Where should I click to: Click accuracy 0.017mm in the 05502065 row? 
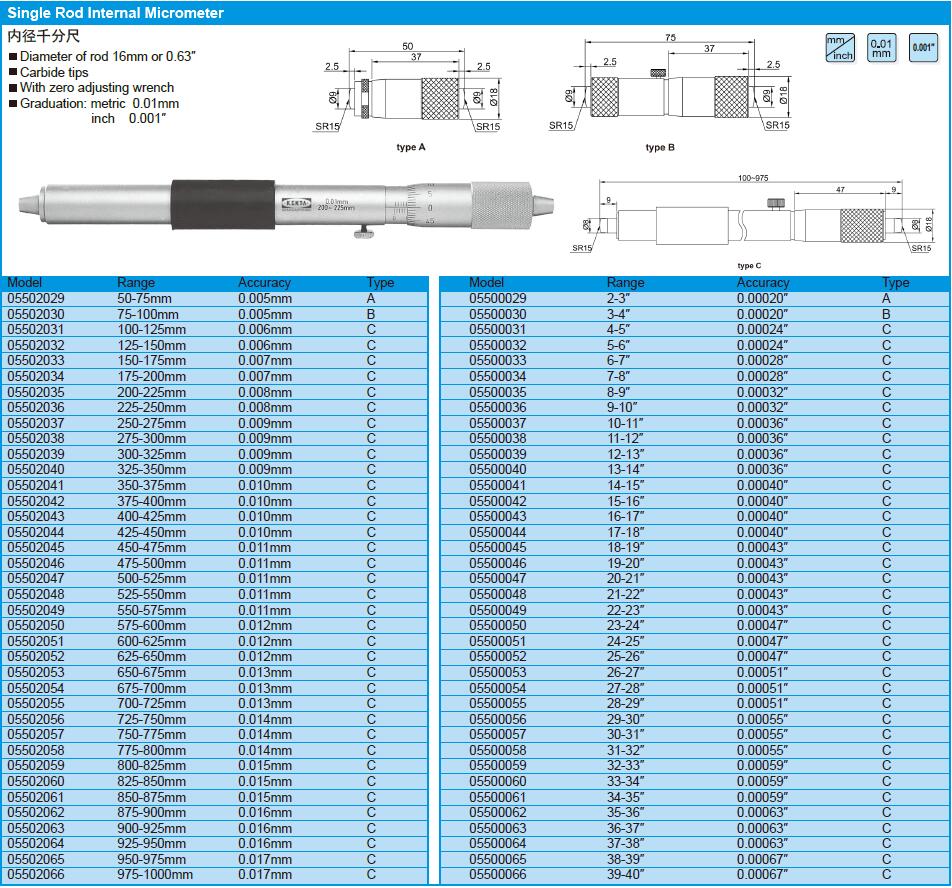pyautogui.click(x=265, y=859)
